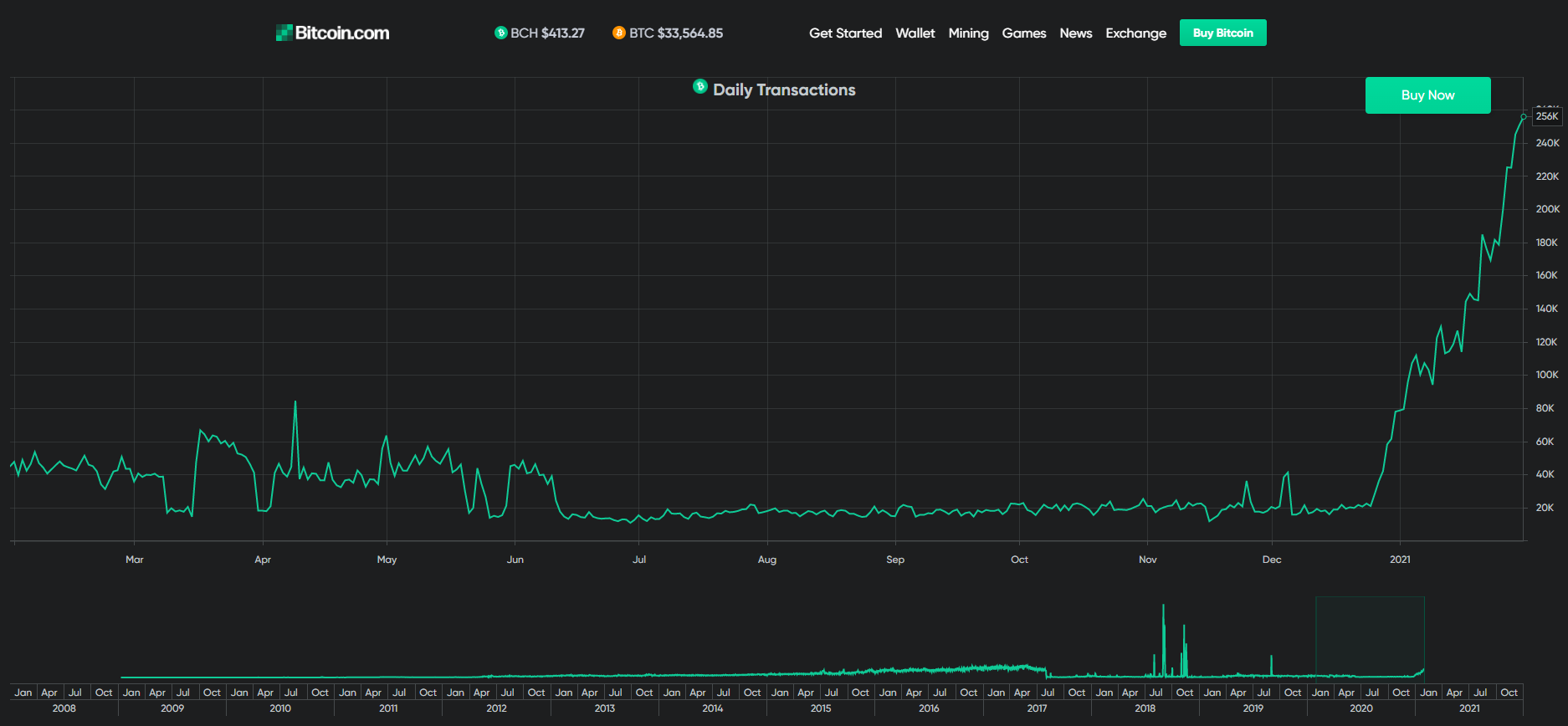Screen dimensions: 1568x726
Task: Click the 2008 year label in navigator
Action: (64, 708)
